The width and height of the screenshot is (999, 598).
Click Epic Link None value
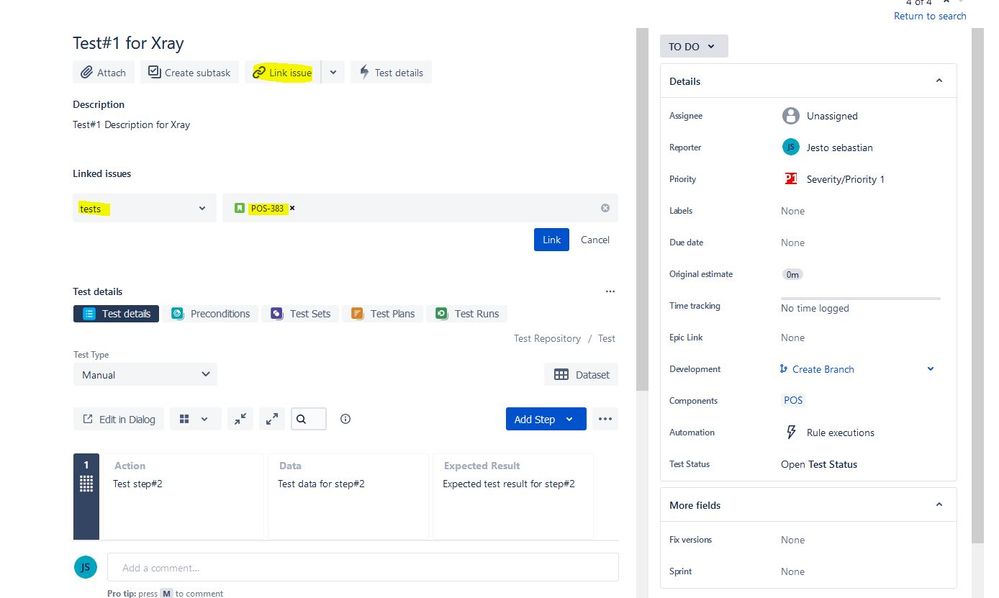(x=793, y=338)
